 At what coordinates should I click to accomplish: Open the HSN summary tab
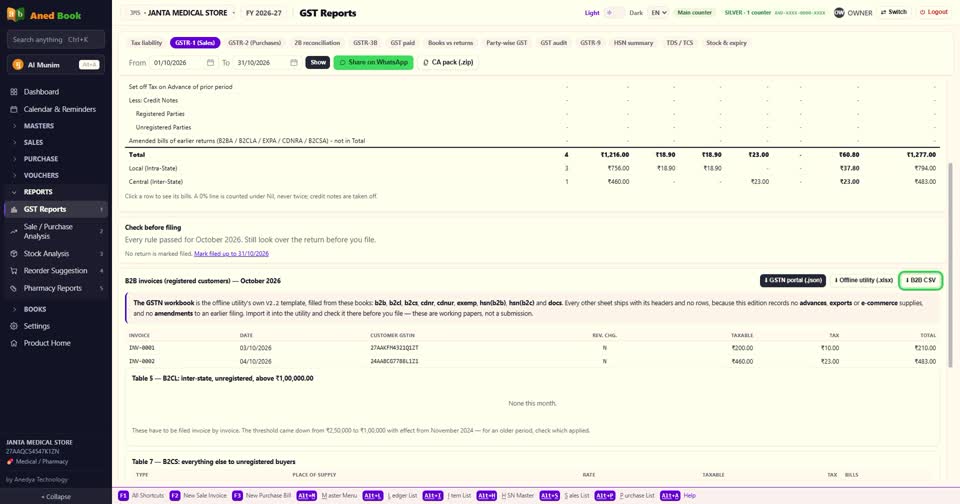(x=633, y=43)
